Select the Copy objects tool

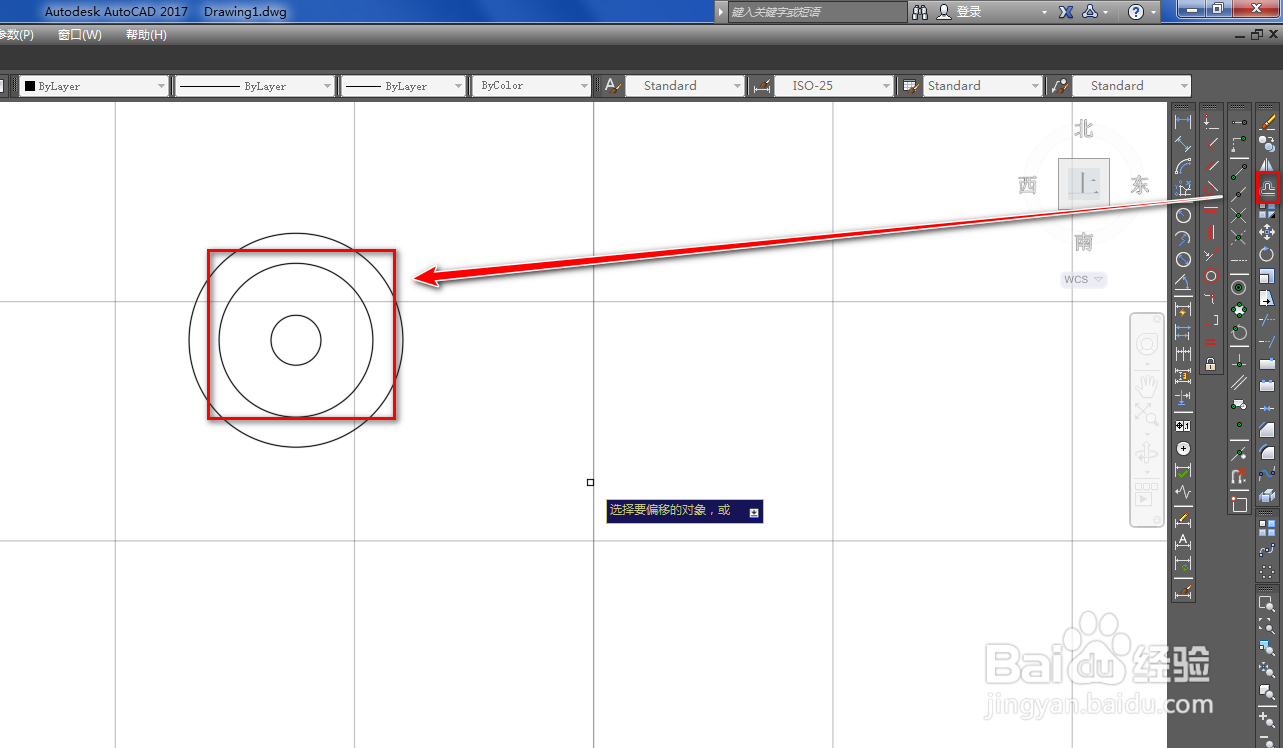1267,143
